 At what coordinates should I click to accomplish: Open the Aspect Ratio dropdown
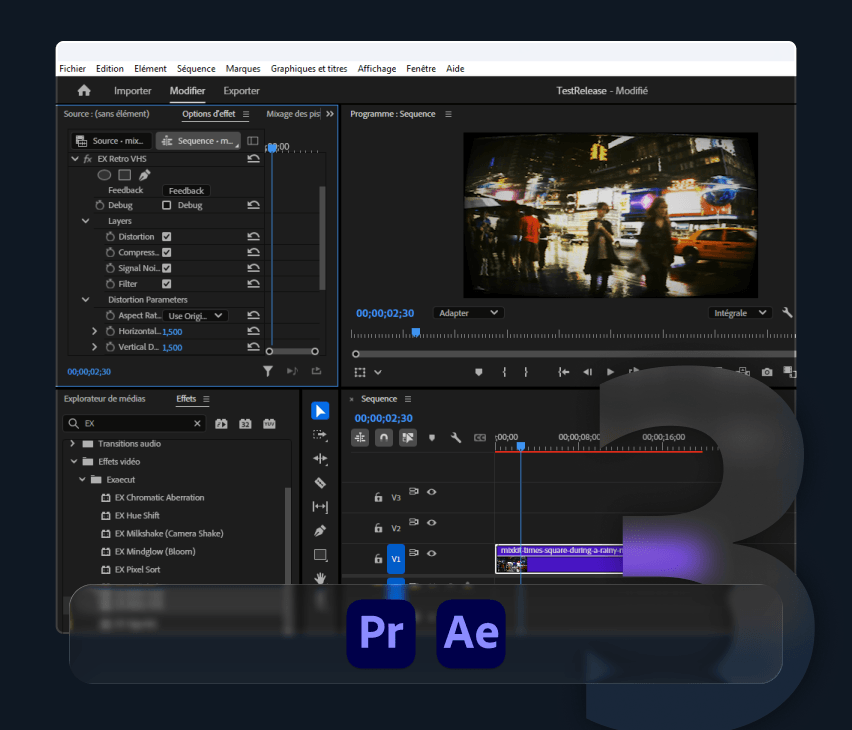point(196,316)
